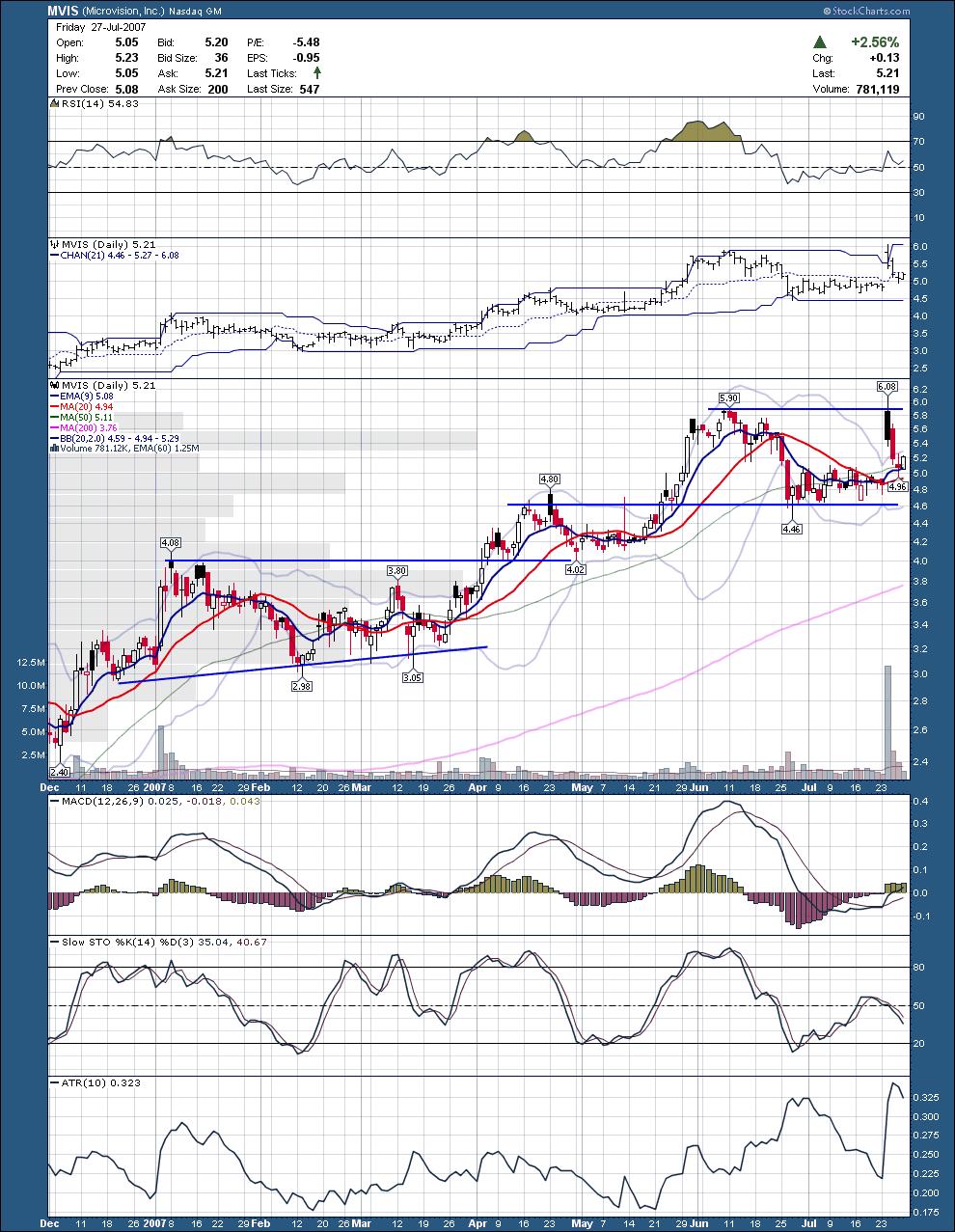
Task: Click the 4.96 price annotation
Action: [x=898, y=487]
